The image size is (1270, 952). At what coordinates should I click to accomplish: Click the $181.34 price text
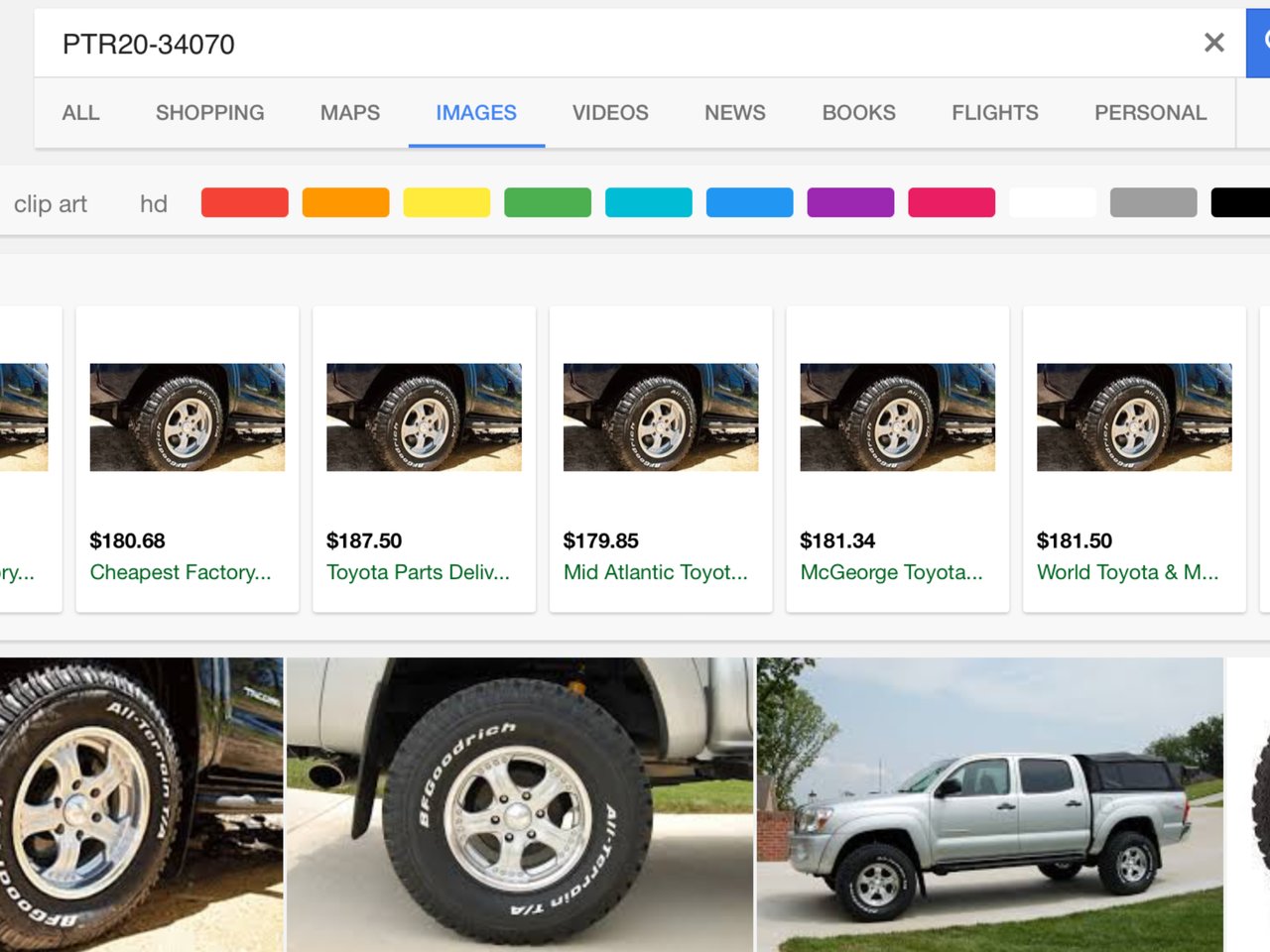click(837, 540)
